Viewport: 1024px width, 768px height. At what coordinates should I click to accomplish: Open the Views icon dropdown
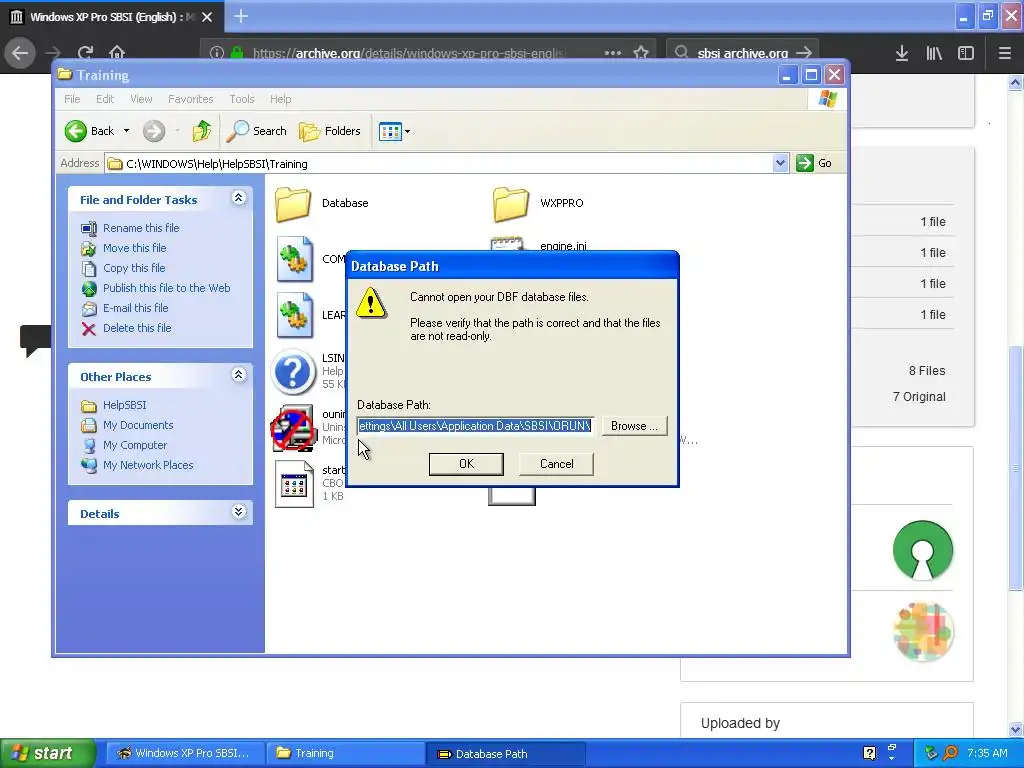[394, 131]
